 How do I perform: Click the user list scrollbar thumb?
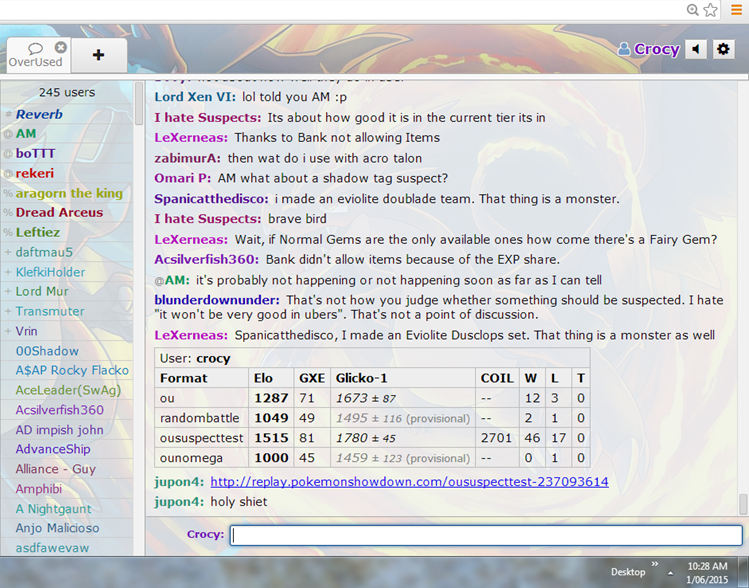(139, 102)
